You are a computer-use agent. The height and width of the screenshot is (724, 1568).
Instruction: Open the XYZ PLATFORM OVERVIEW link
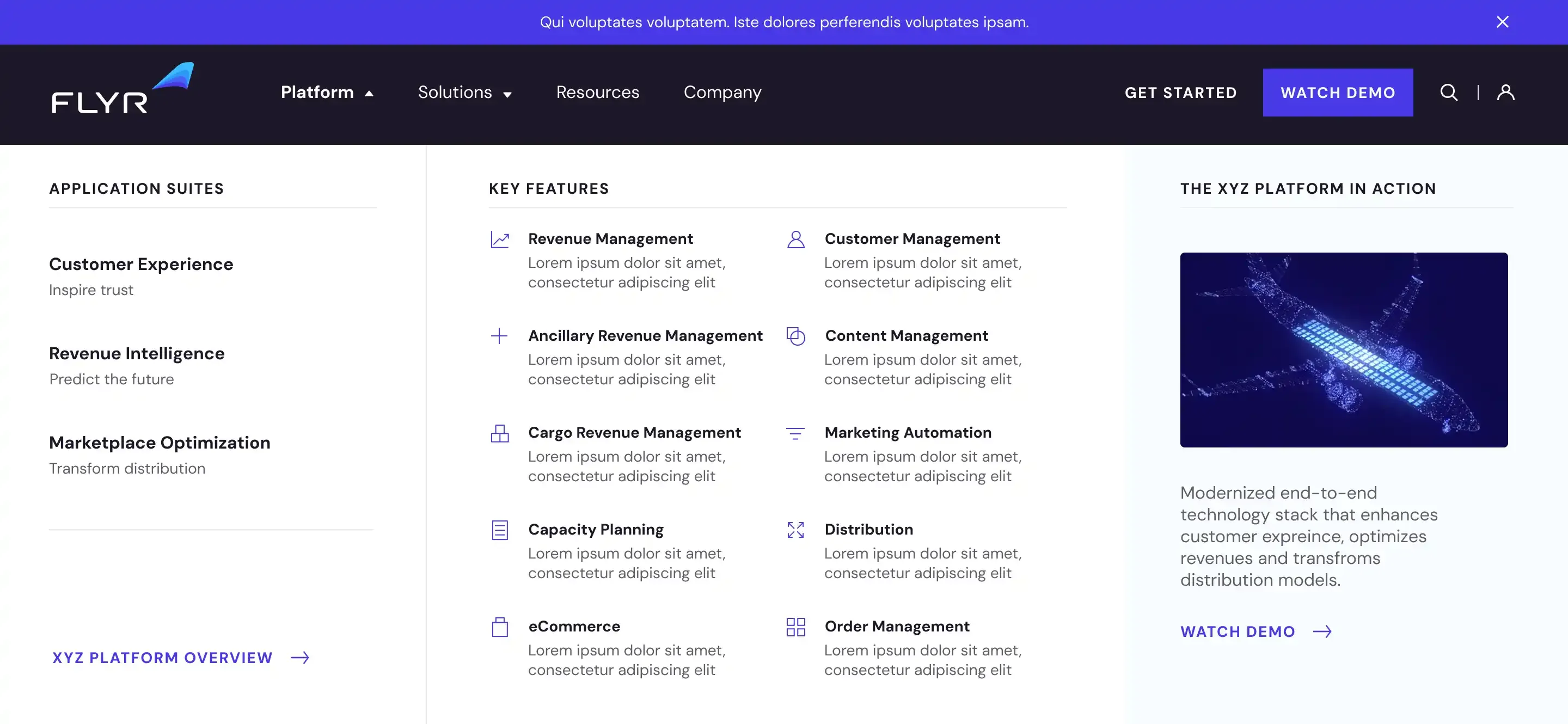click(162, 658)
